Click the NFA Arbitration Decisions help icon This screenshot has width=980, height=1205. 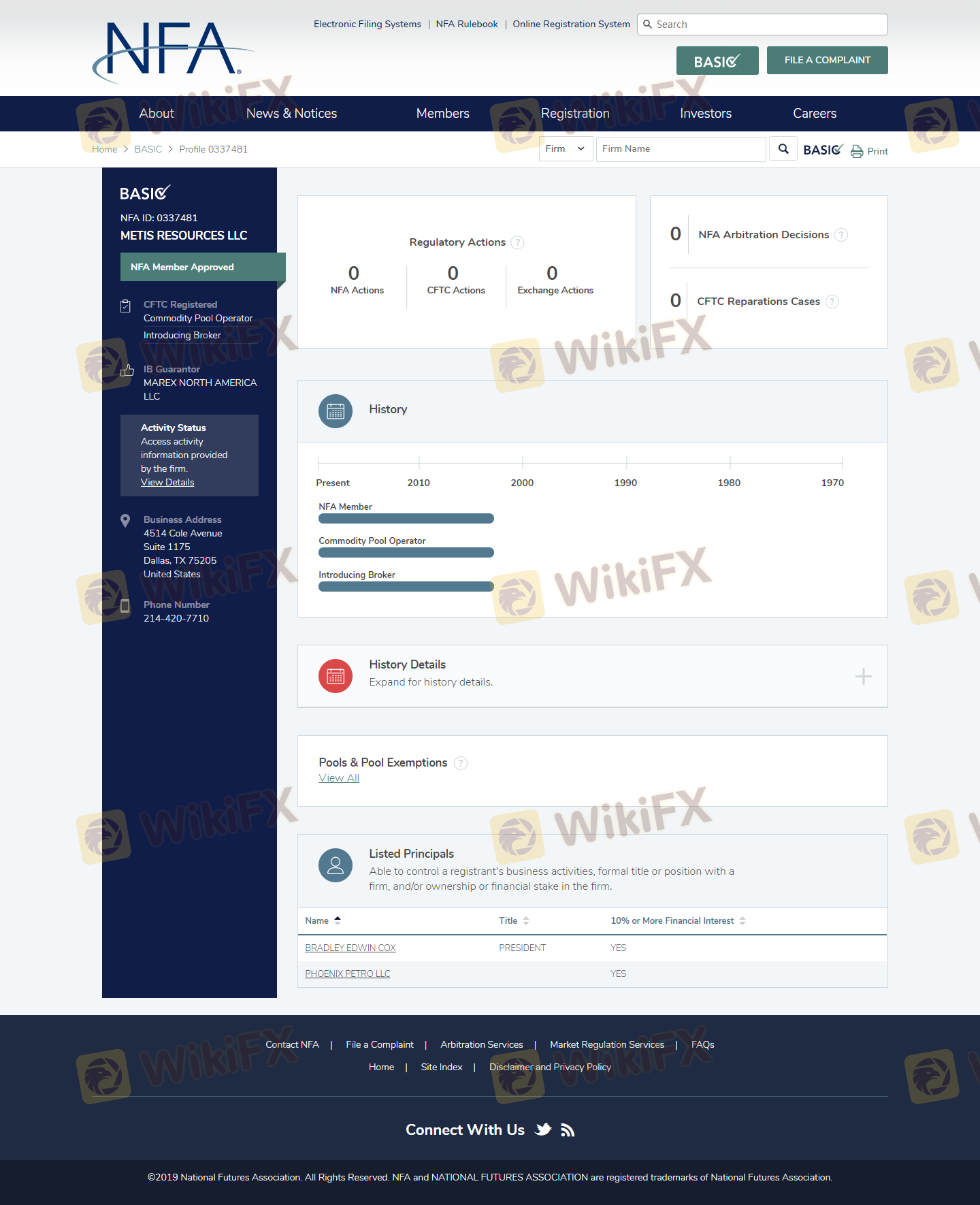point(841,235)
